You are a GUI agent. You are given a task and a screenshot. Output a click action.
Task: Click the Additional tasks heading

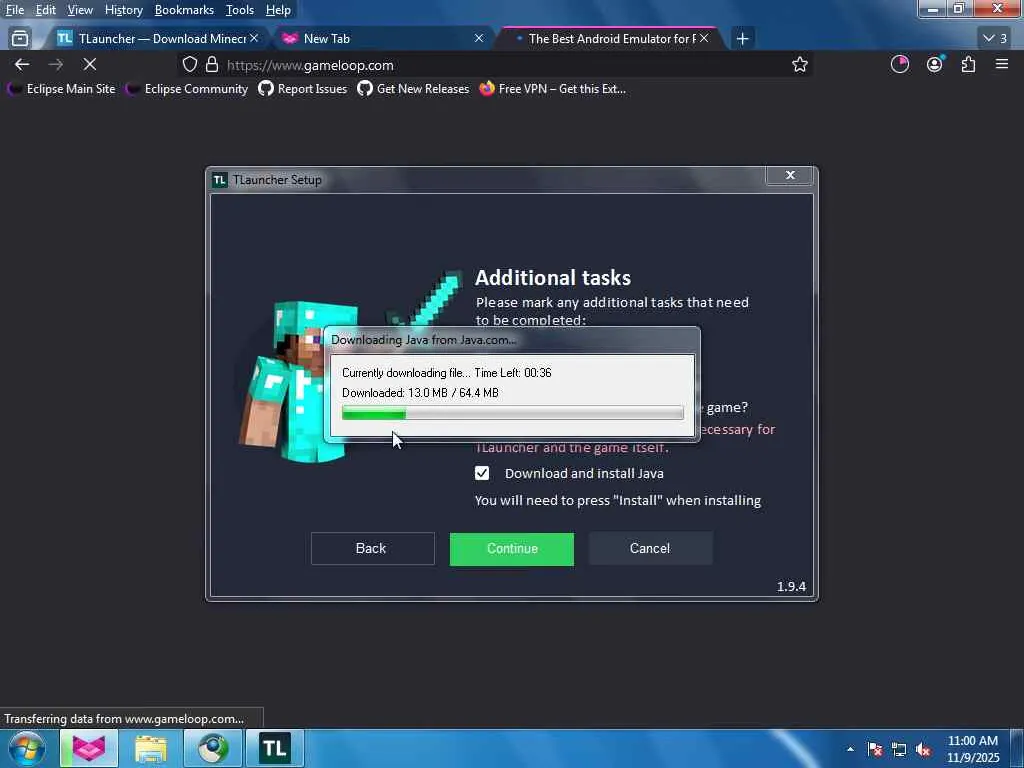[x=552, y=278]
